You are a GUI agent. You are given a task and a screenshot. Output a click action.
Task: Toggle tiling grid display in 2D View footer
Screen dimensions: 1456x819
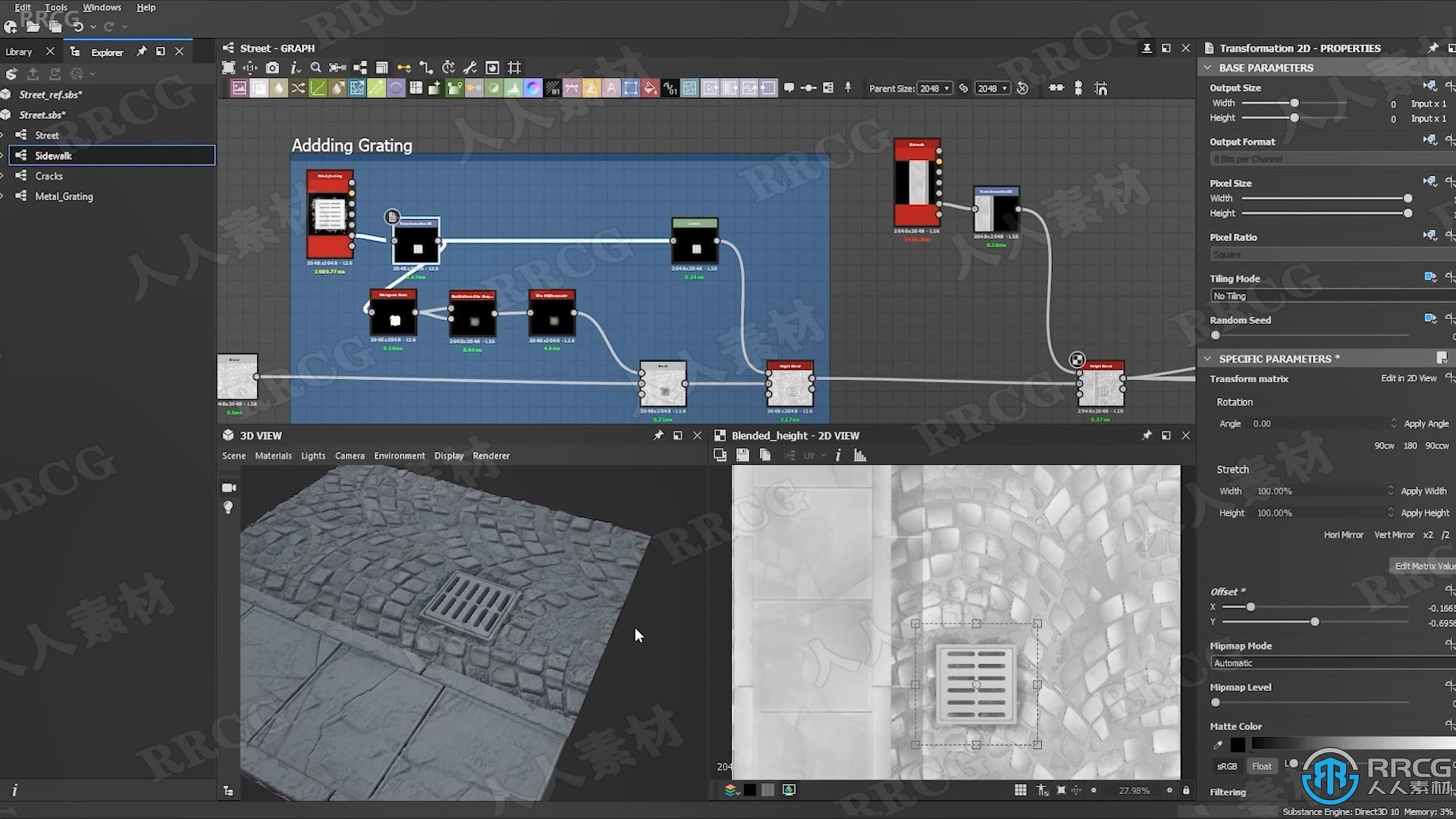tap(1021, 790)
